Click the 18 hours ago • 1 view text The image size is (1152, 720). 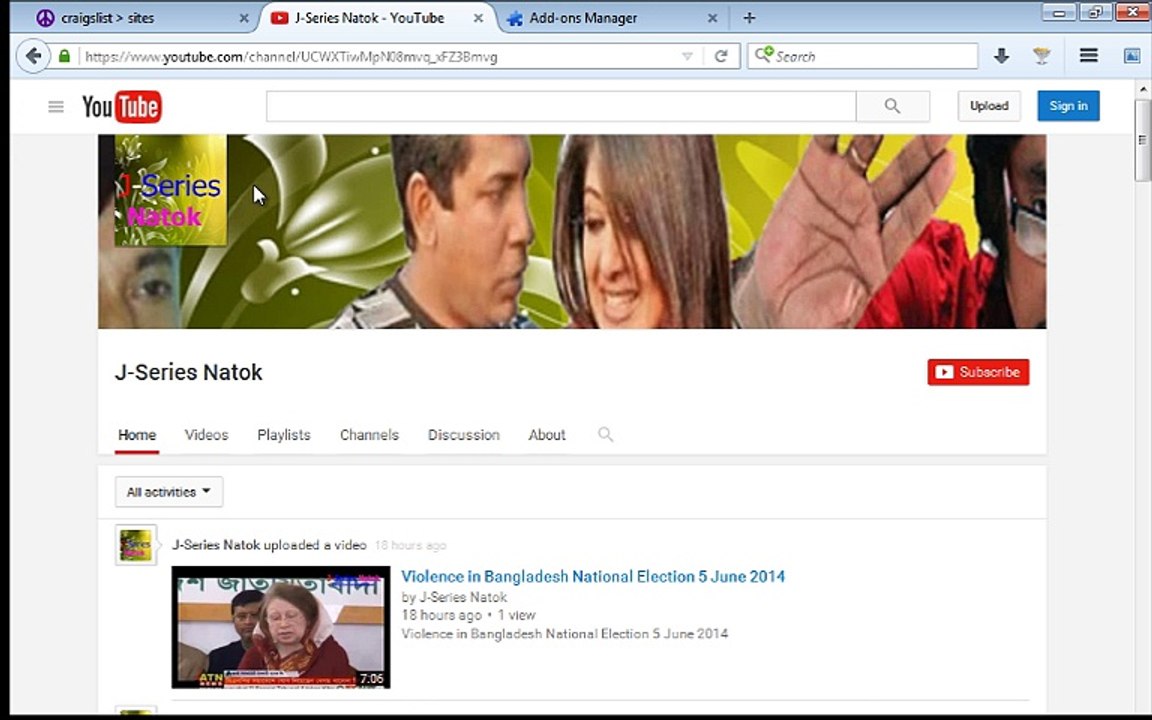pyautogui.click(x=469, y=615)
